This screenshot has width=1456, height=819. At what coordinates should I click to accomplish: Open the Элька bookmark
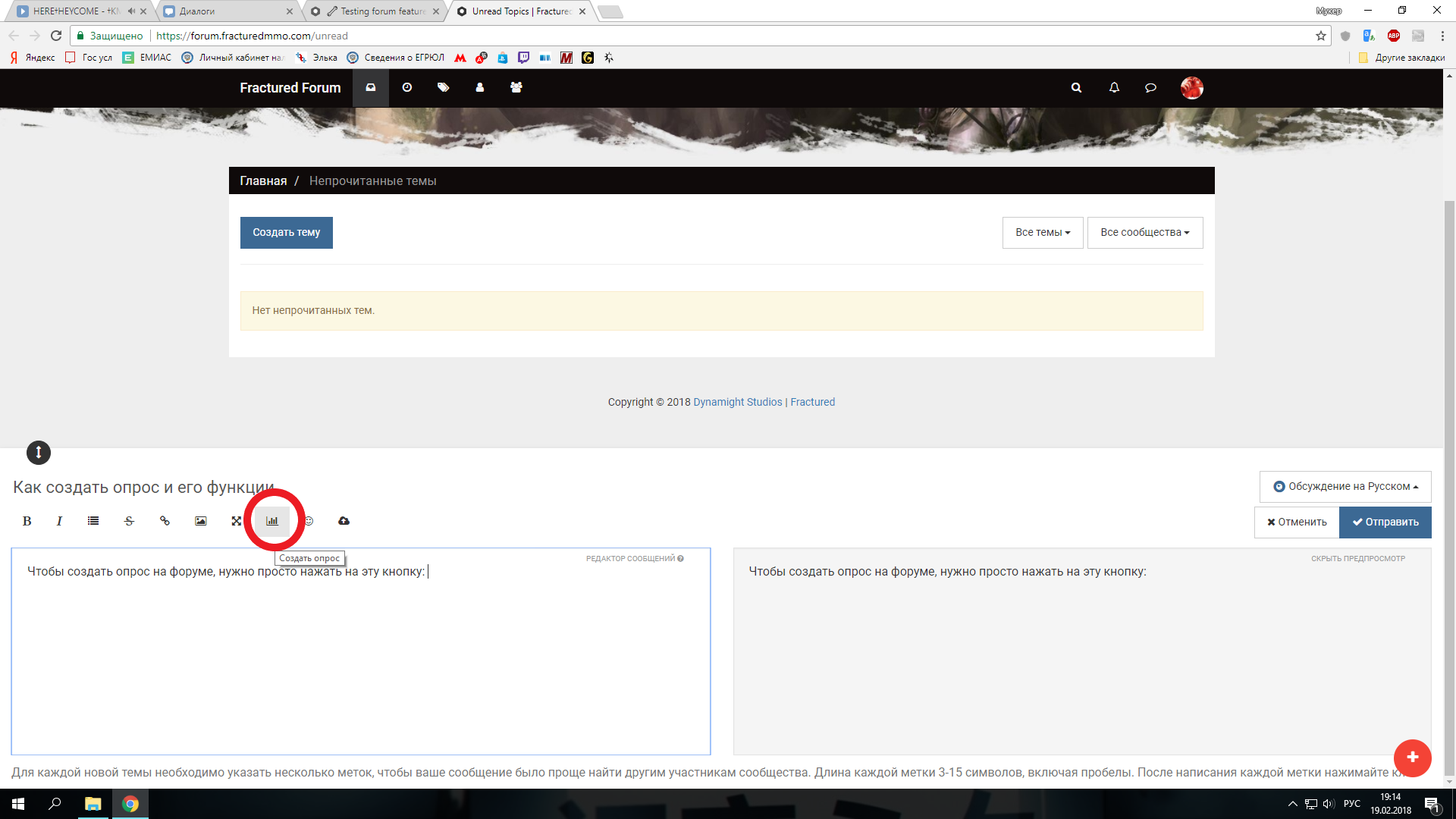(x=317, y=58)
